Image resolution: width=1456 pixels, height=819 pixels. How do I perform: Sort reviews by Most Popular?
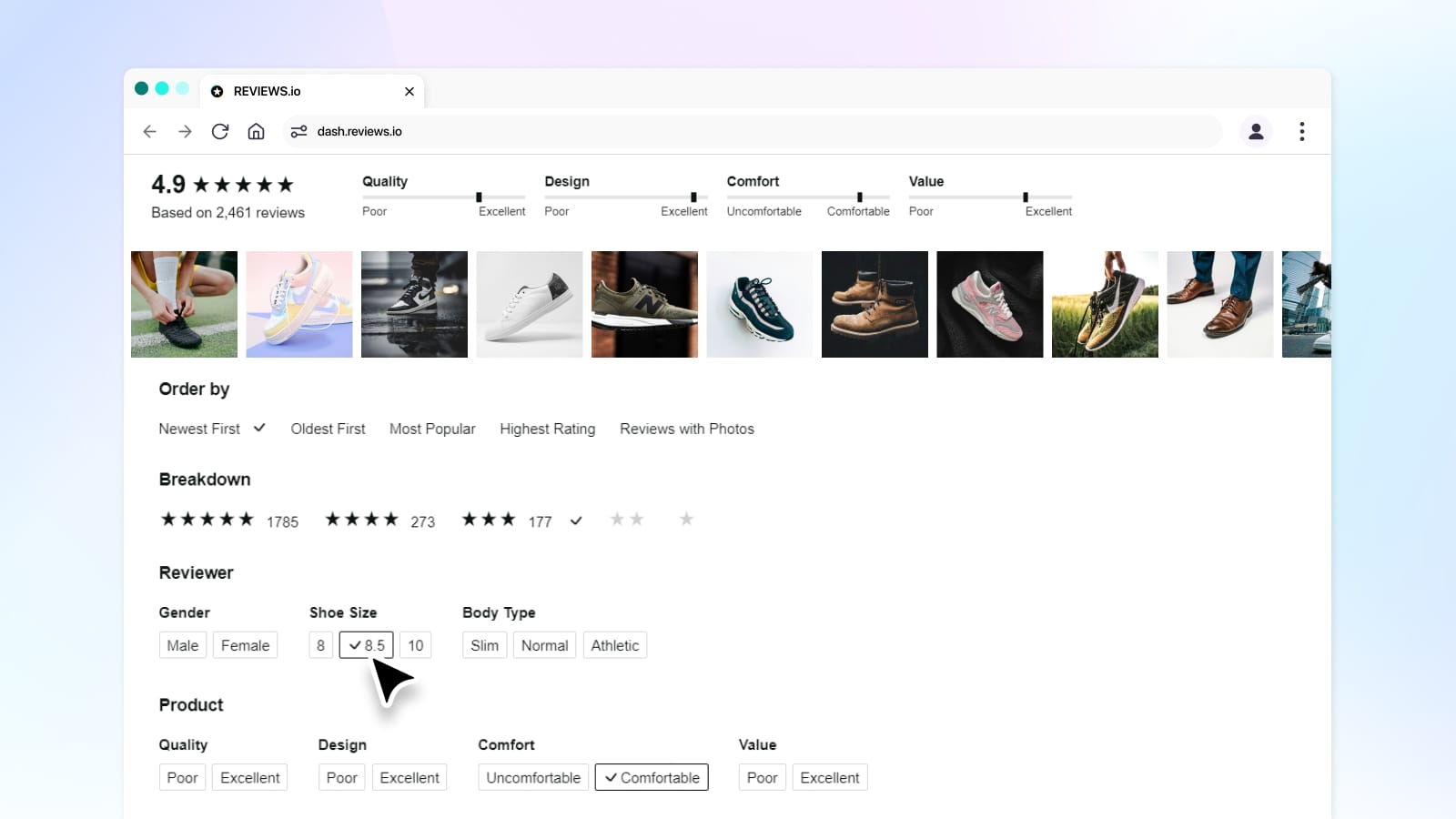(432, 429)
